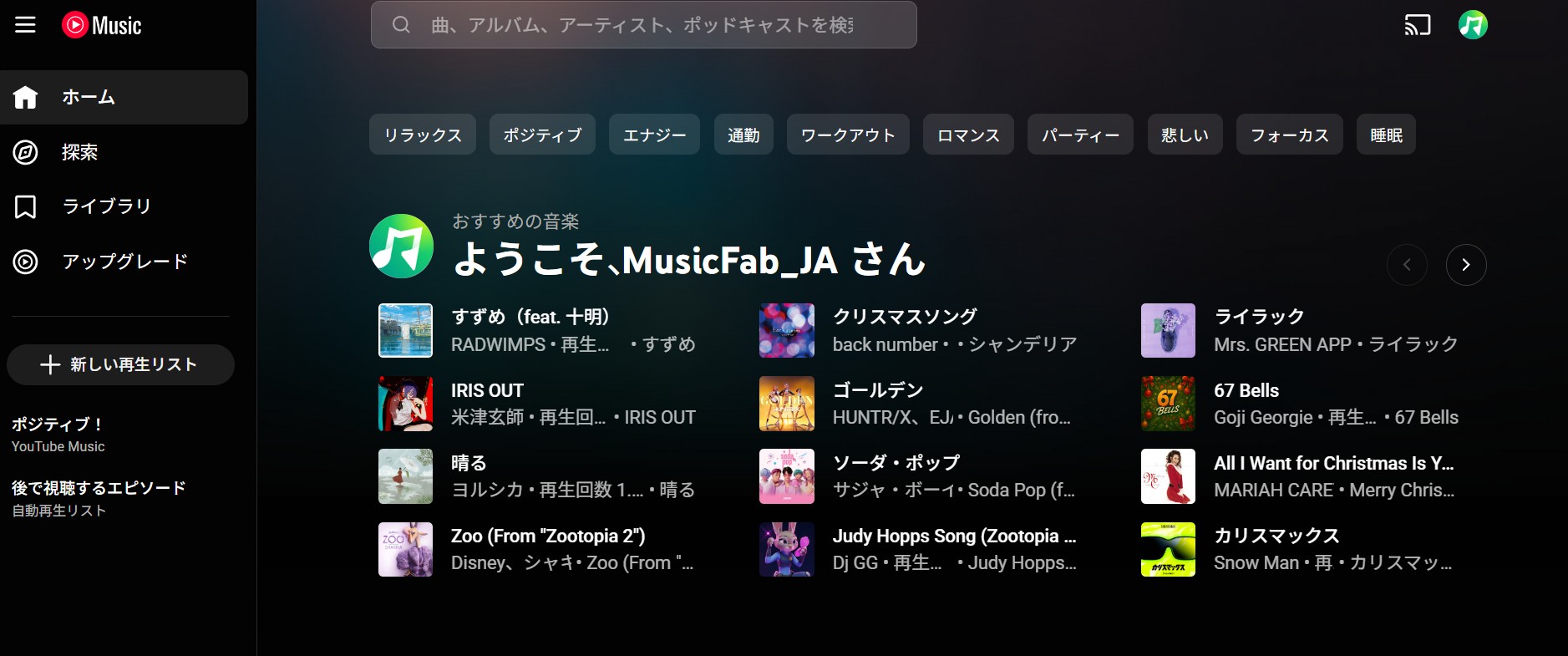This screenshot has height=656, width=1568.
Task: Select the フォーカス mood chip
Action: pyautogui.click(x=1290, y=135)
